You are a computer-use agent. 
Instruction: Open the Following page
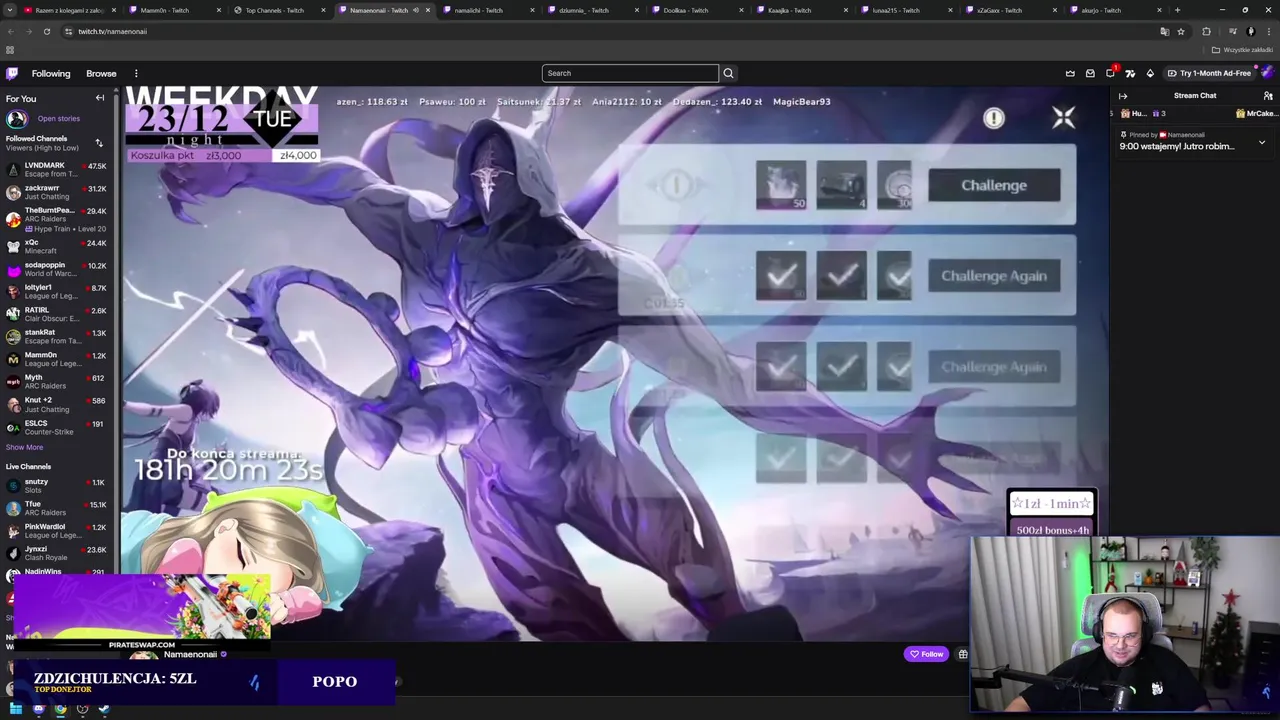[x=51, y=73]
